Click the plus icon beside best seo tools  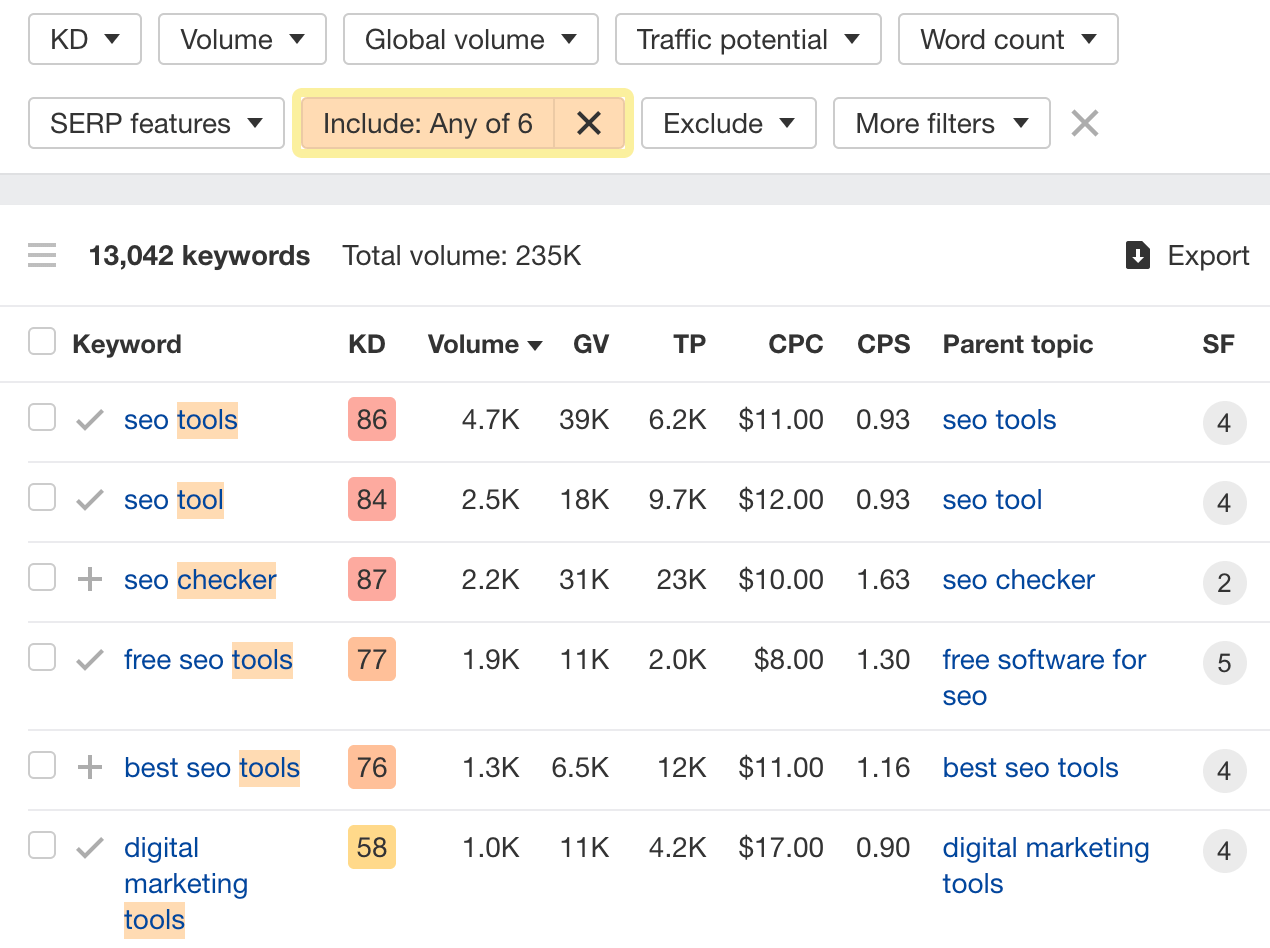(89, 765)
